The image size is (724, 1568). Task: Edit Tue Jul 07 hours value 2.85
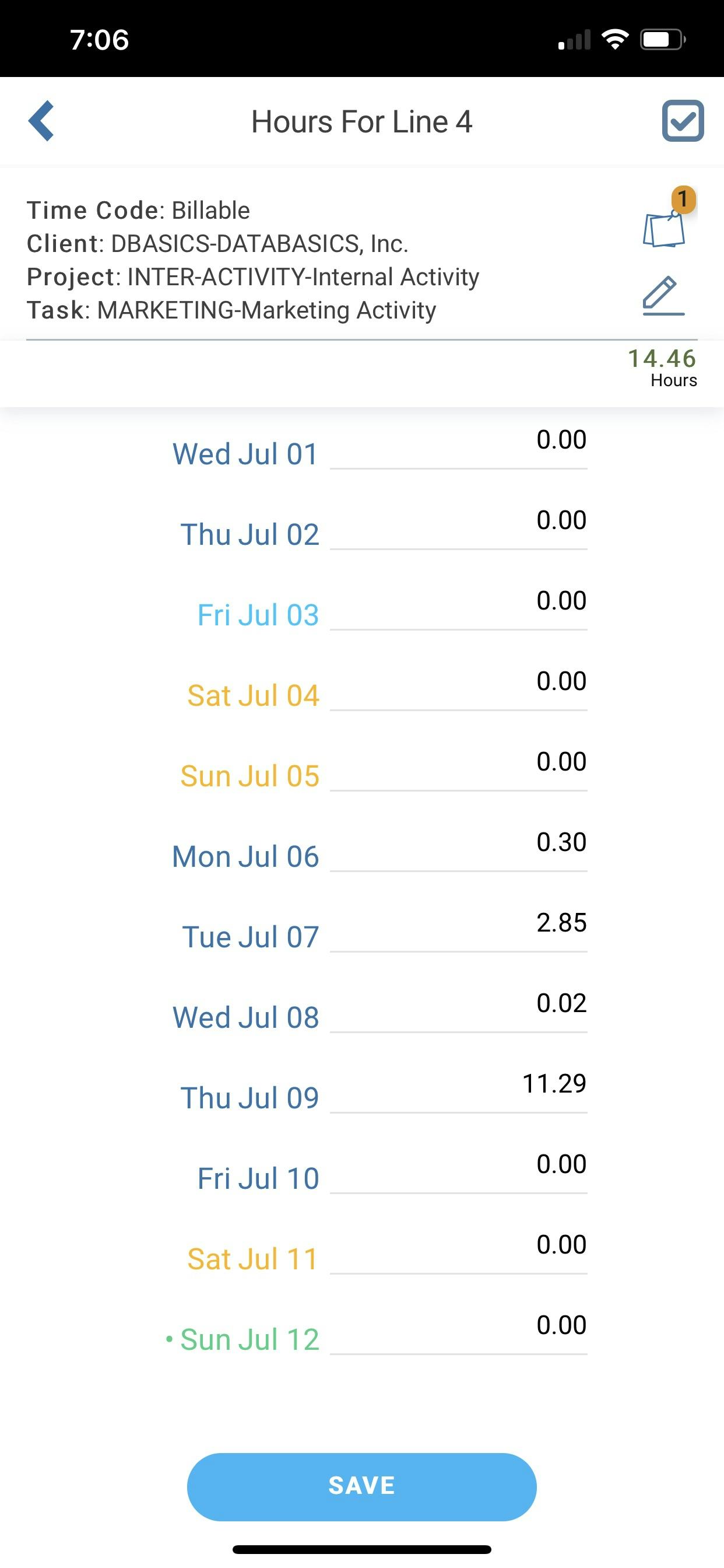pyautogui.click(x=458, y=930)
